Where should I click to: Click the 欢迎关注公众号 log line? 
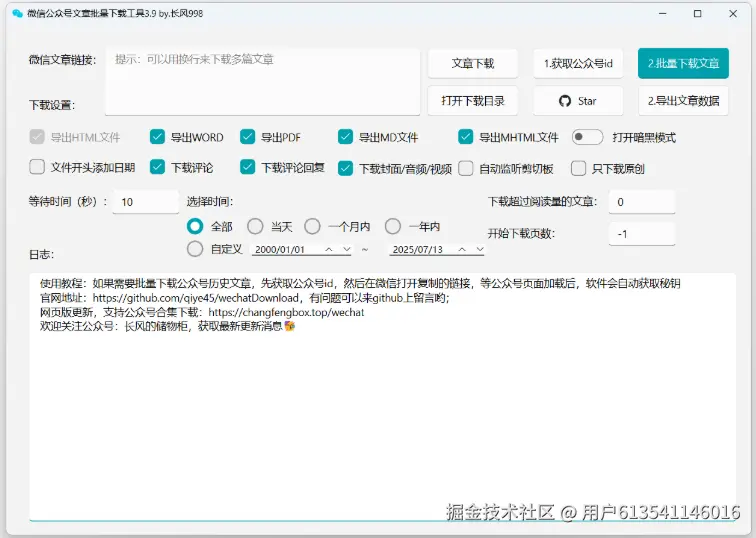coord(167,326)
